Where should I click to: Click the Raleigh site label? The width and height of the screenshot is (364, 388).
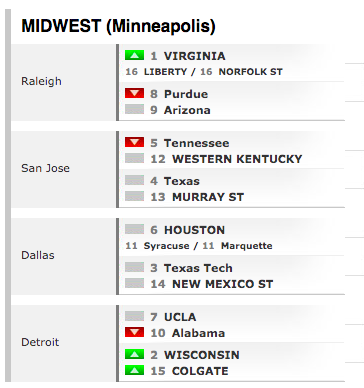coord(41,81)
